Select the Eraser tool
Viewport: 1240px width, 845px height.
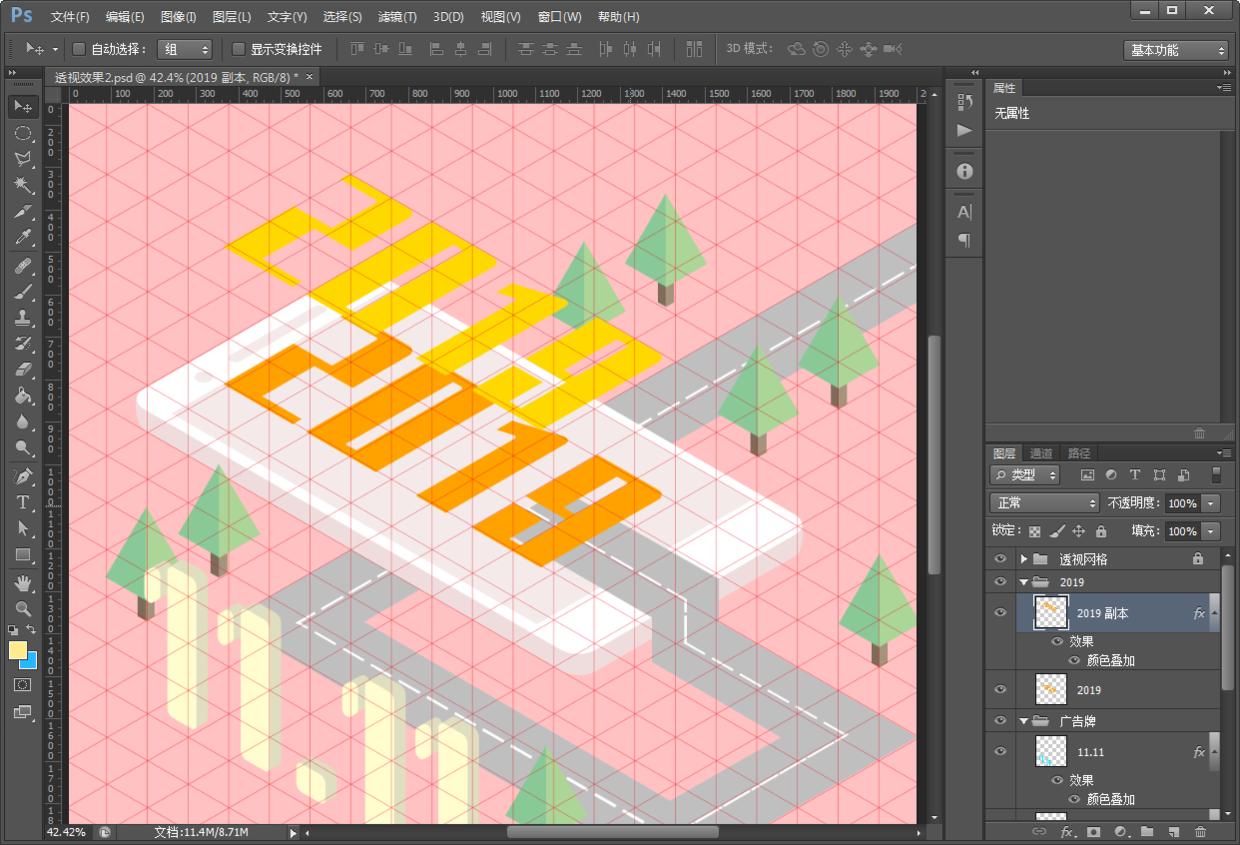coord(22,370)
